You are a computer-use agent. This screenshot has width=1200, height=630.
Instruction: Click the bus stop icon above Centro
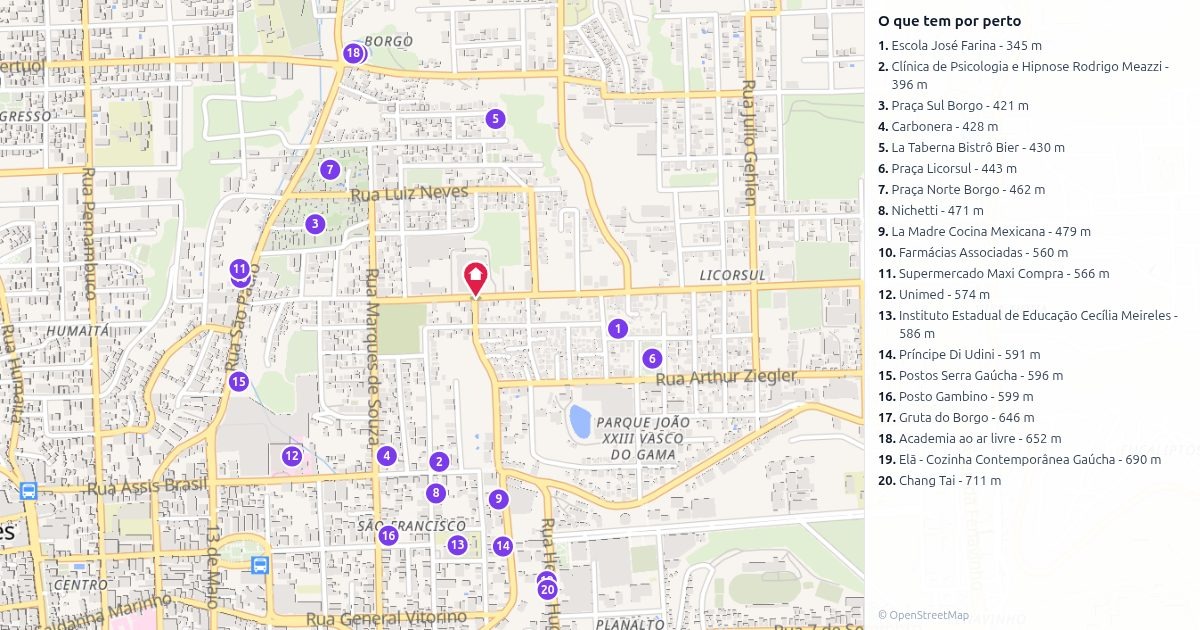pyautogui.click(x=260, y=565)
